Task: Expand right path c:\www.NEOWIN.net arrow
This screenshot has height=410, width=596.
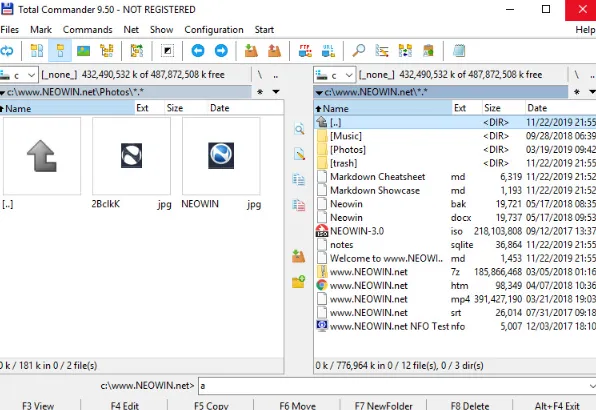Action: tap(319, 92)
